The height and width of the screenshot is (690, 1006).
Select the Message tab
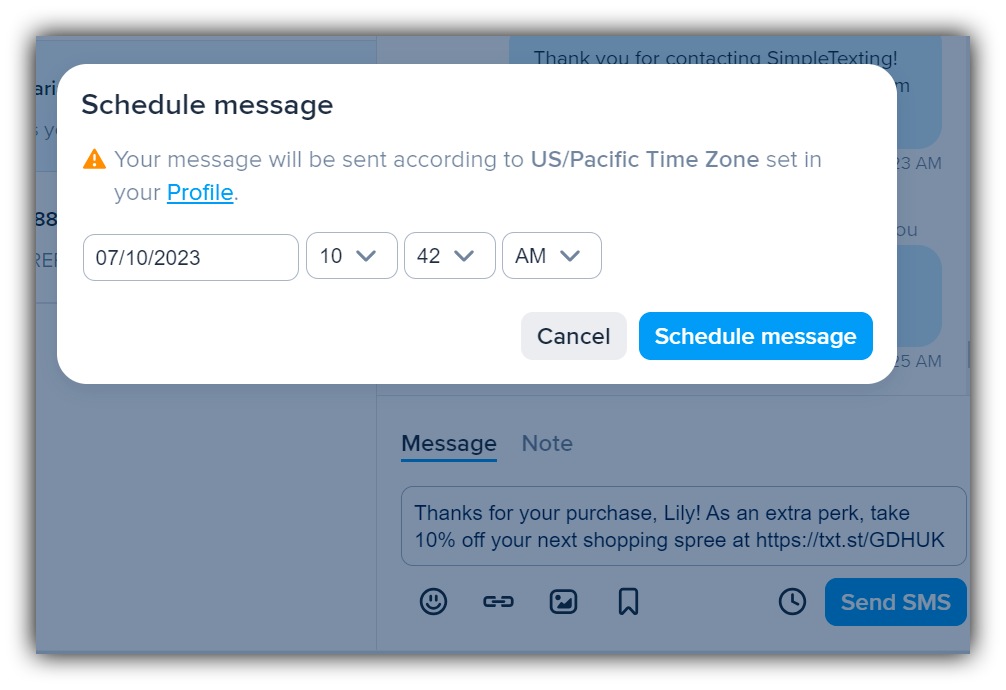[447, 443]
